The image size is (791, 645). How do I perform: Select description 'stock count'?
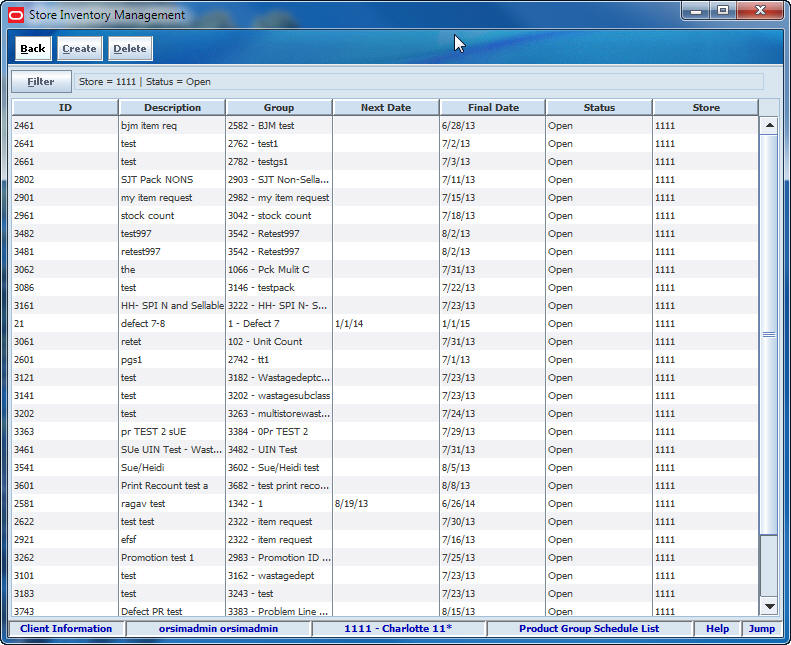pos(147,216)
